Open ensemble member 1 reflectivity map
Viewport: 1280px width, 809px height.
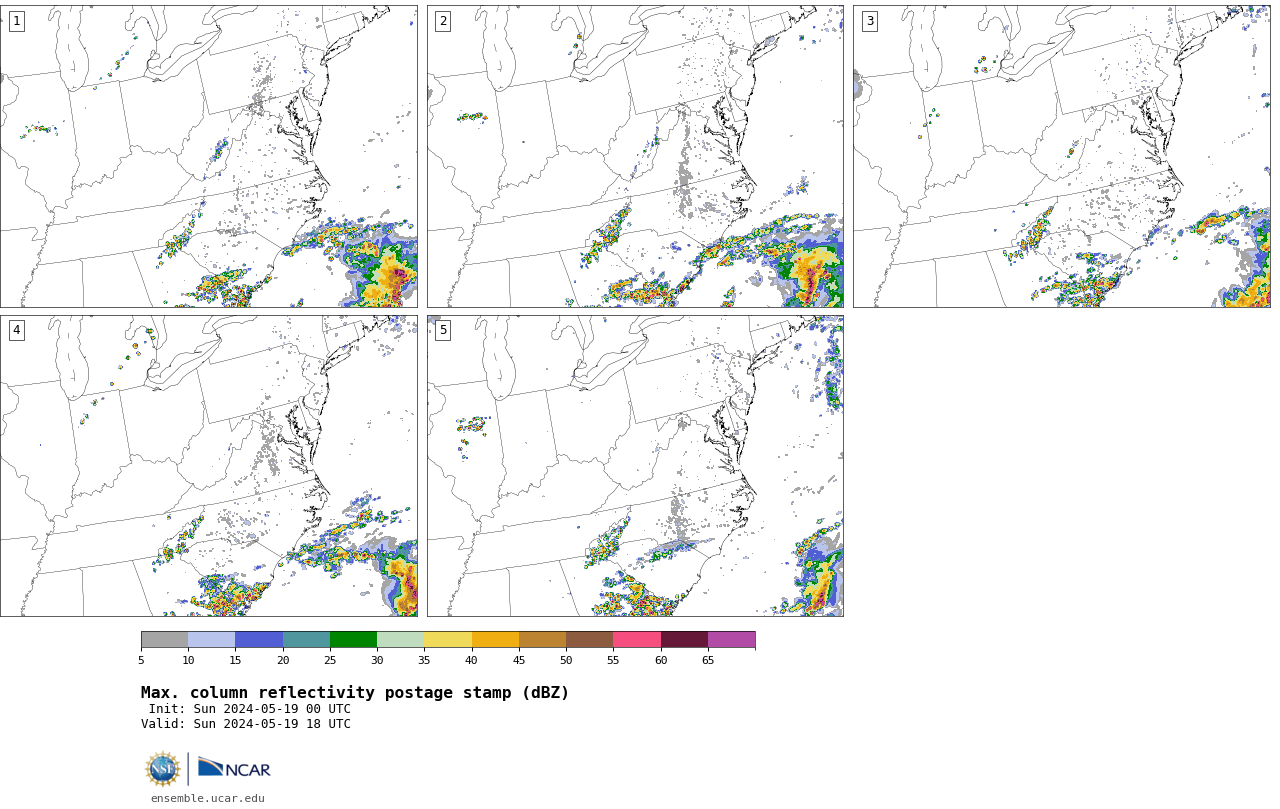coord(209,156)
